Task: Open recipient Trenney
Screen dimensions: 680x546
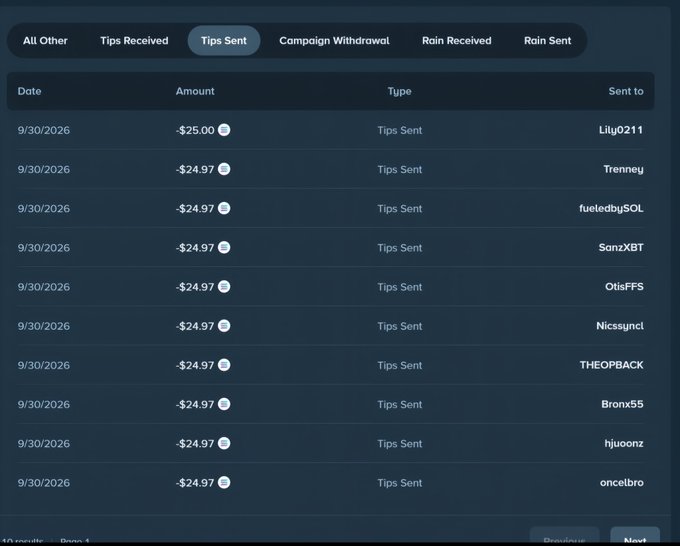Action: coord(623,169)
